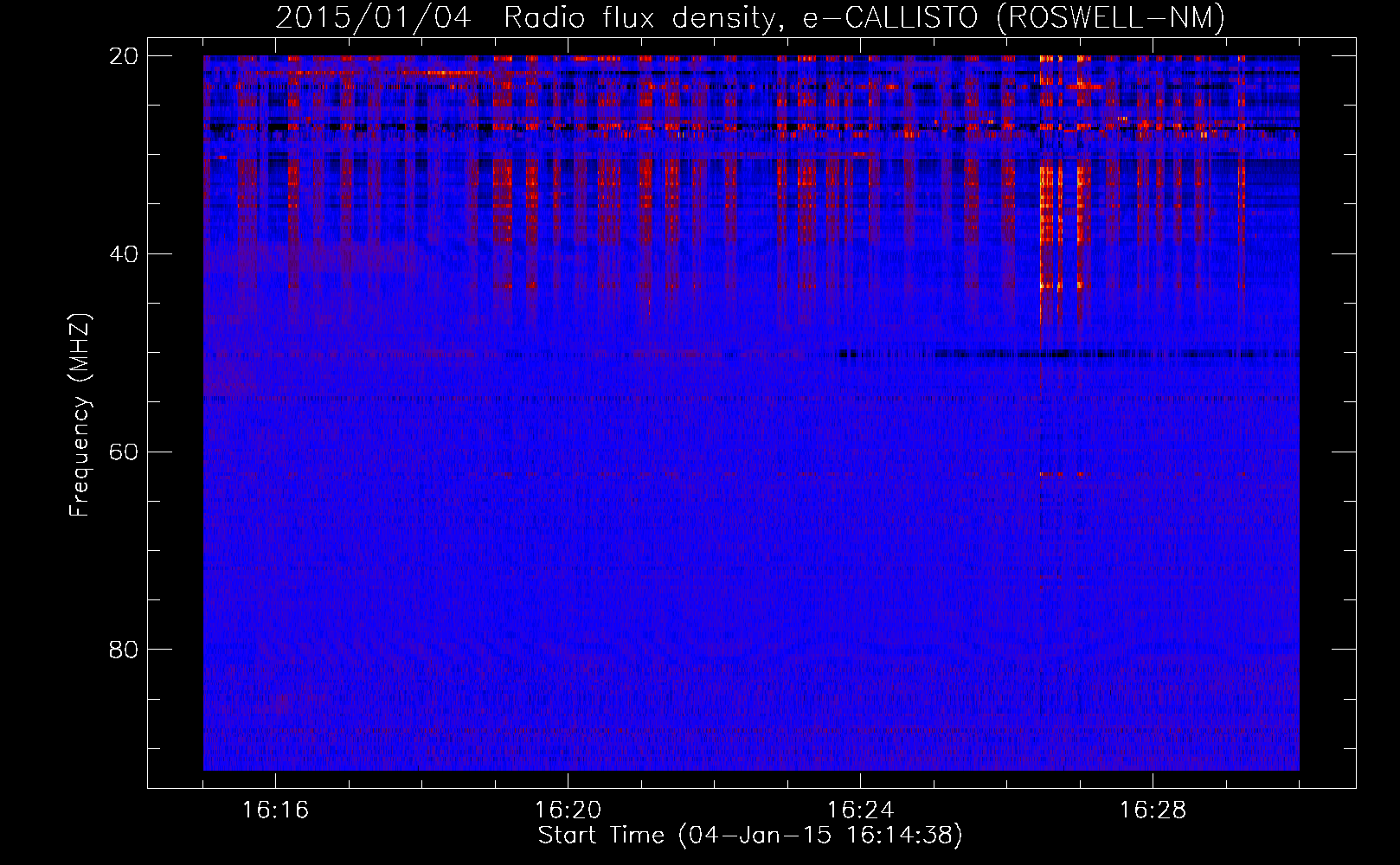Click 'e-CALLISTO' in the plot title
This screenshot has width=1400, height=865.
[890, 17]
